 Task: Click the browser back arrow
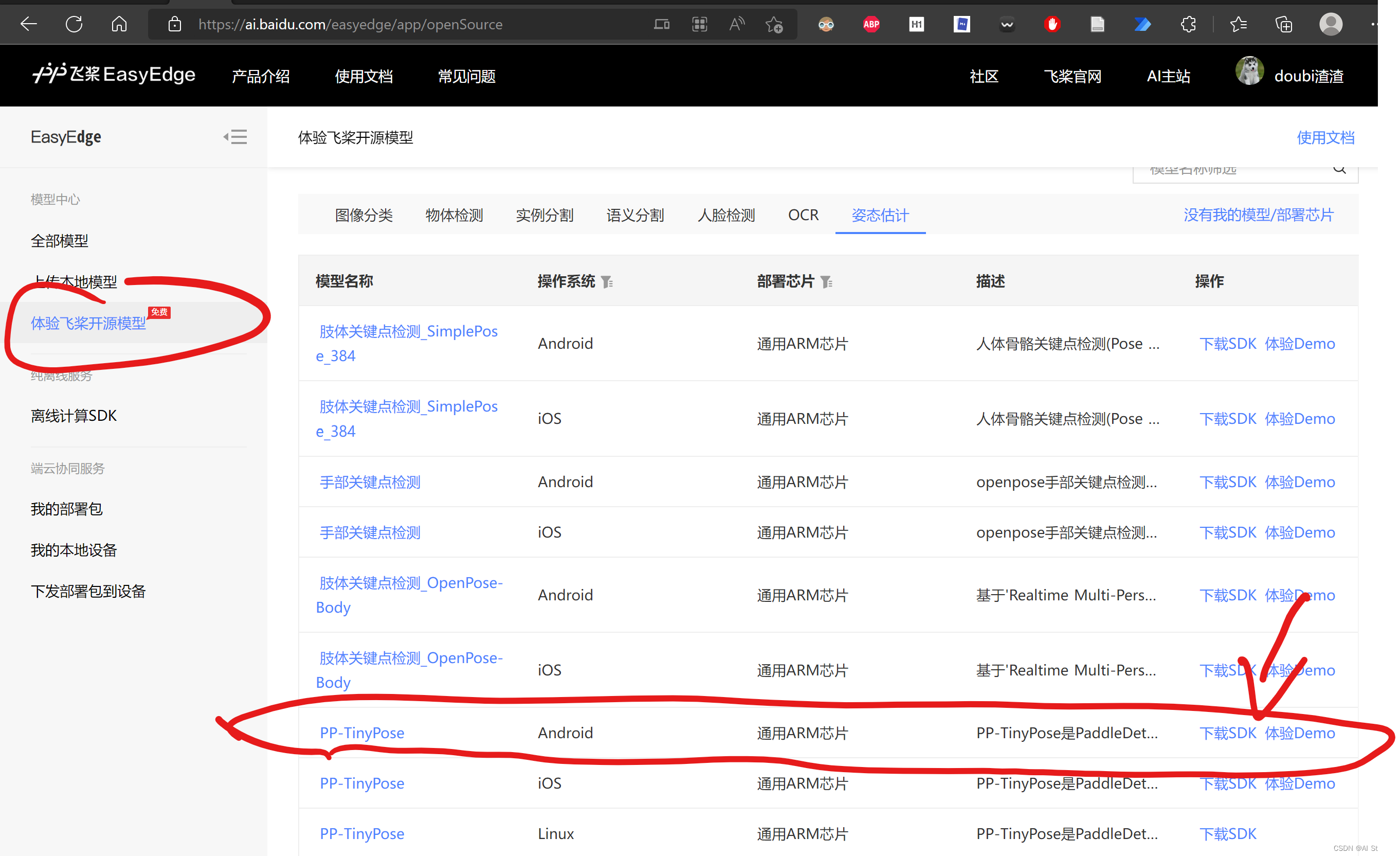tap(28, 24)
